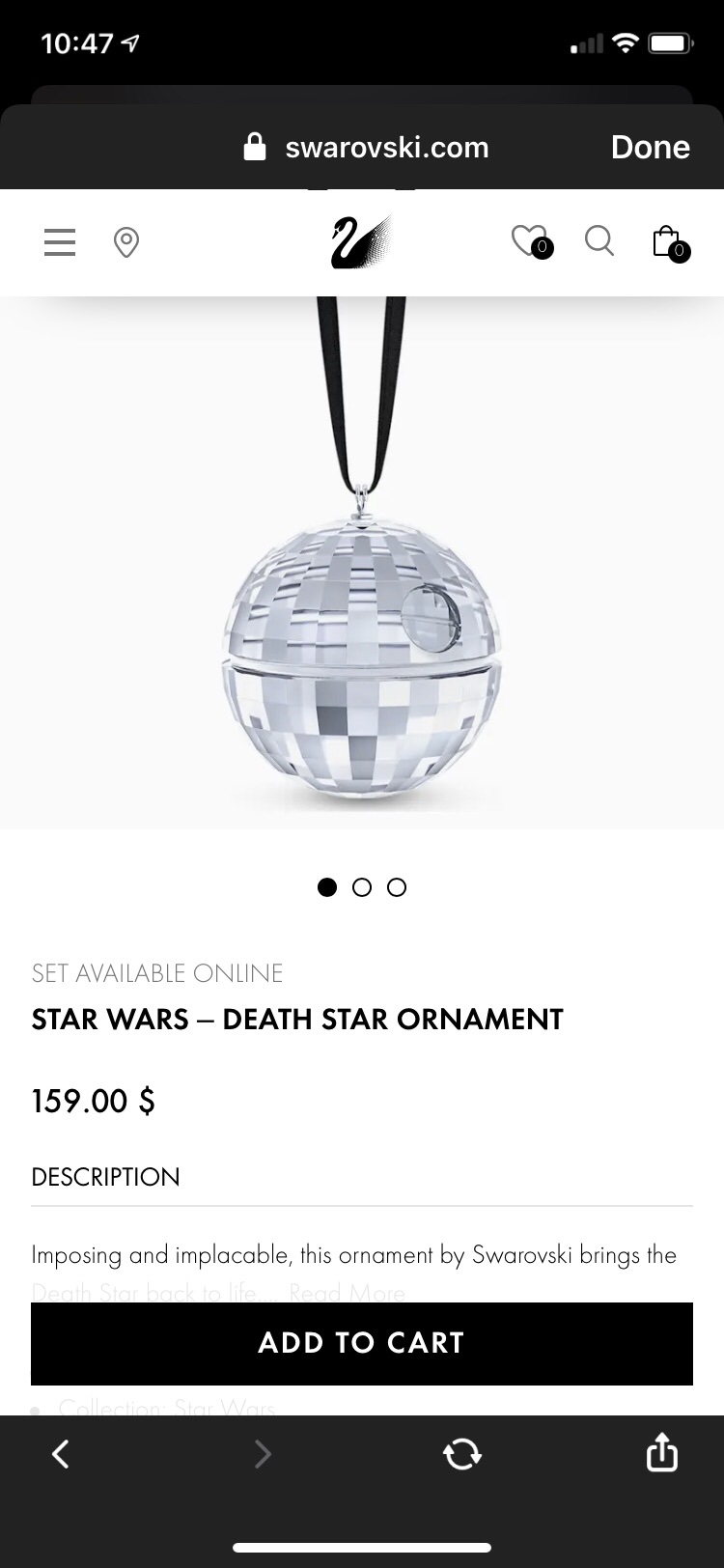Close the browser view with Done

pyautogui.click(x=651, y=147)
